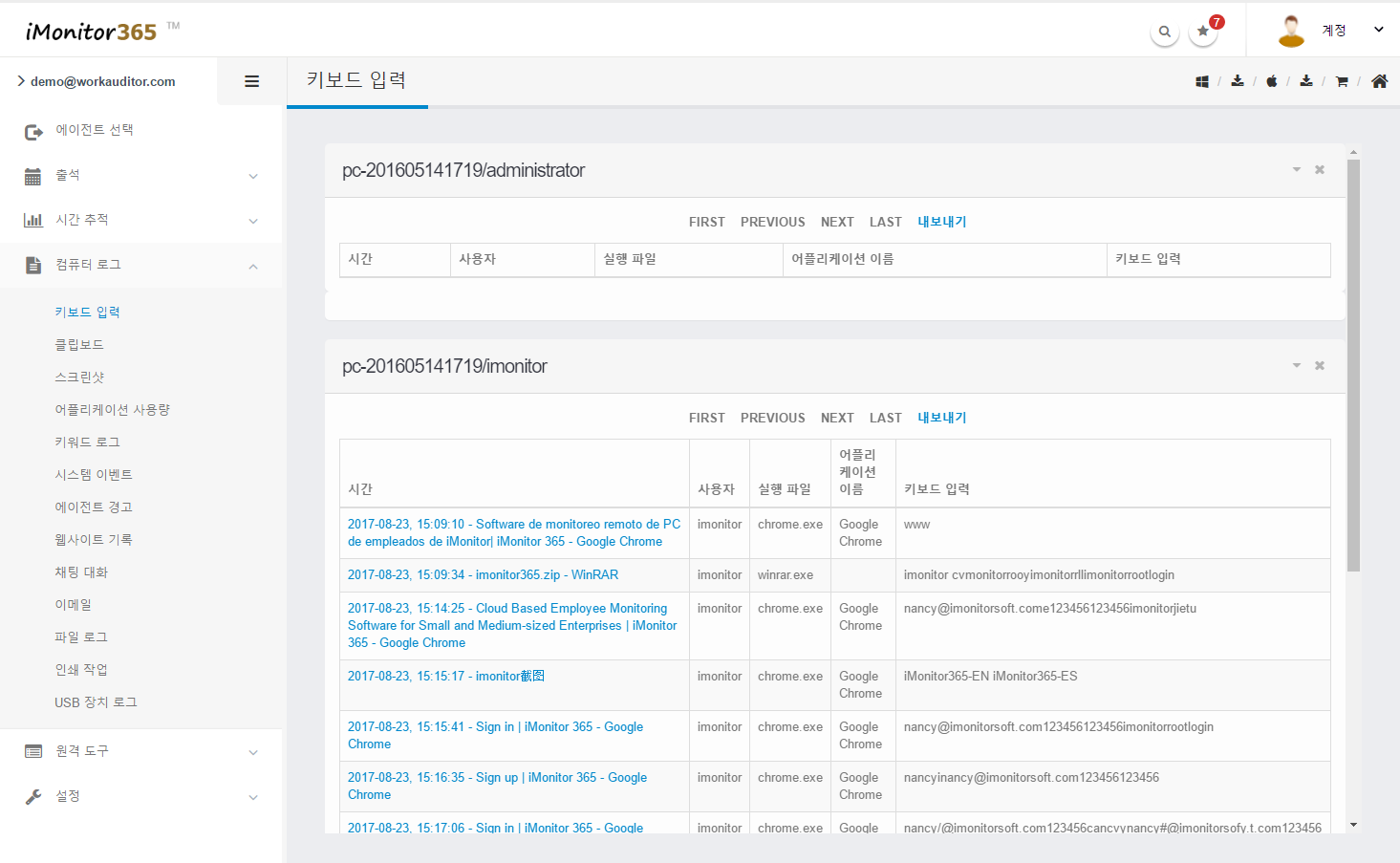
Task: Open 클립보드 submenu item
Action: point(79,345)
